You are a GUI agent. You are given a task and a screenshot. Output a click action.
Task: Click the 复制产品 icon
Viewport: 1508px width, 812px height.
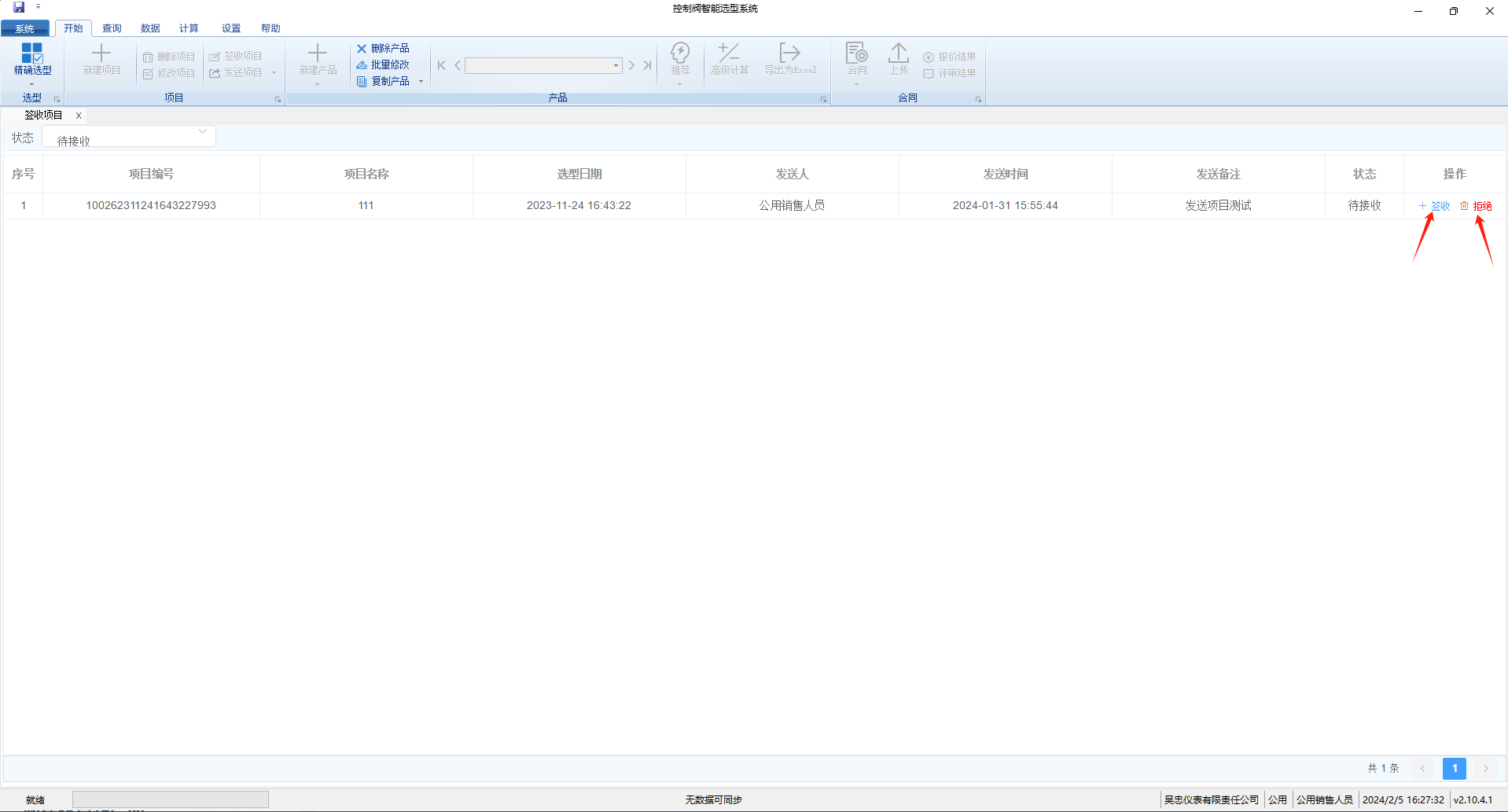click(x=362, y=82)
